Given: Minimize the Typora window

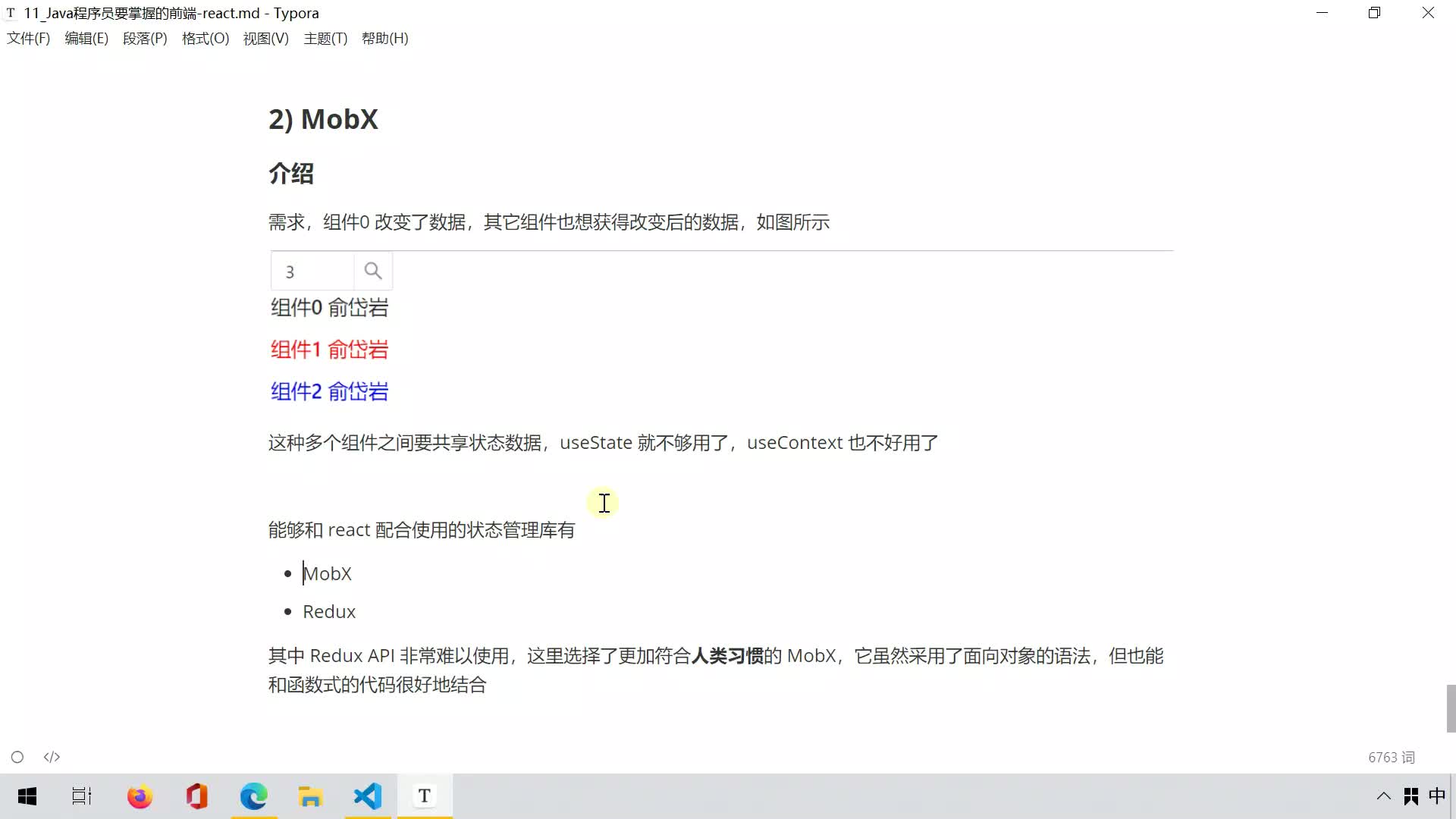Looking at the screenshot, I should pyautogui.click(x=1323, y=13).
